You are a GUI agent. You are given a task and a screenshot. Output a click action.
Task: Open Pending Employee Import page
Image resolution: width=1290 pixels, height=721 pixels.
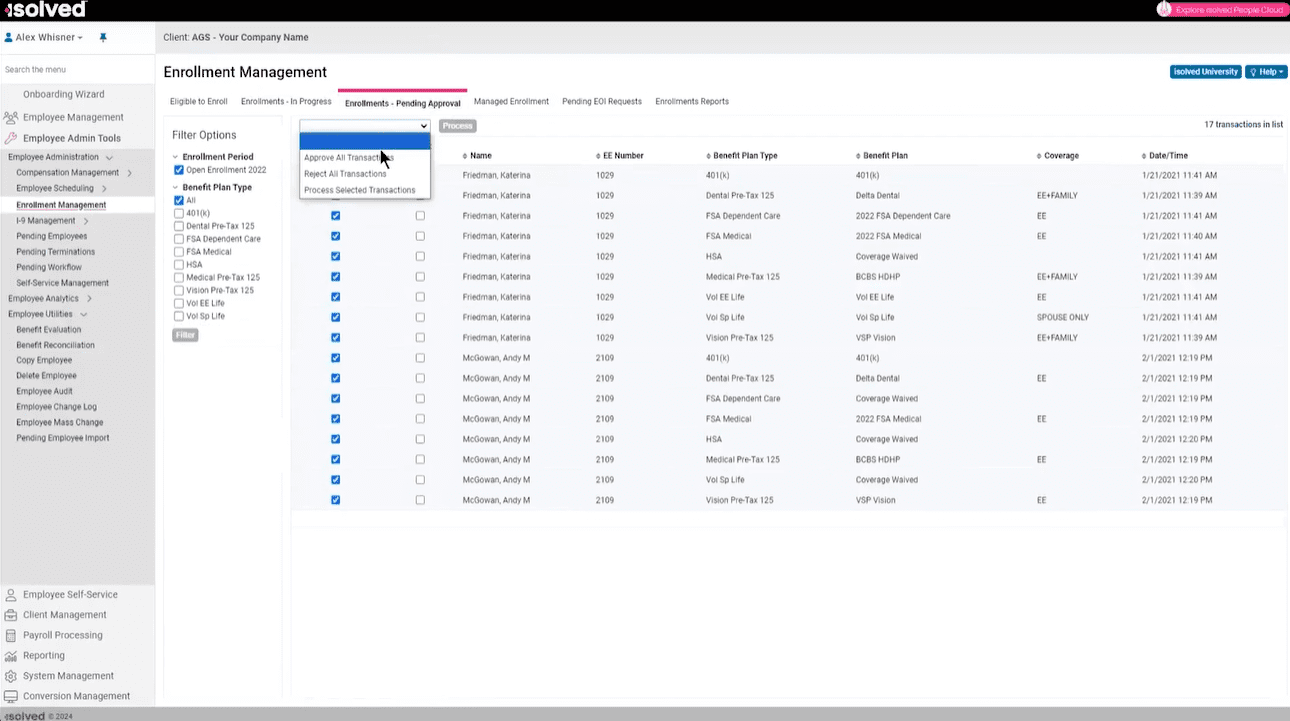click(x=63, y=438)
